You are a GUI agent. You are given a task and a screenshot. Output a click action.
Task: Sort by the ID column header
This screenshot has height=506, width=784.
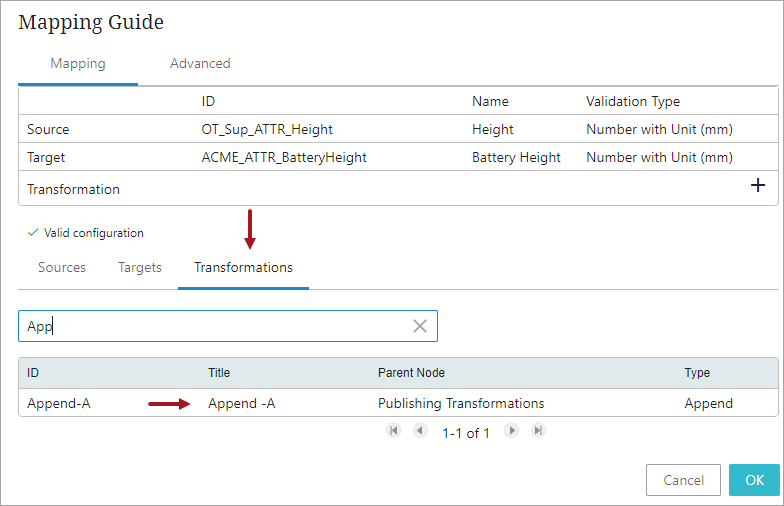pyautogui.click(x=34, y=373)
